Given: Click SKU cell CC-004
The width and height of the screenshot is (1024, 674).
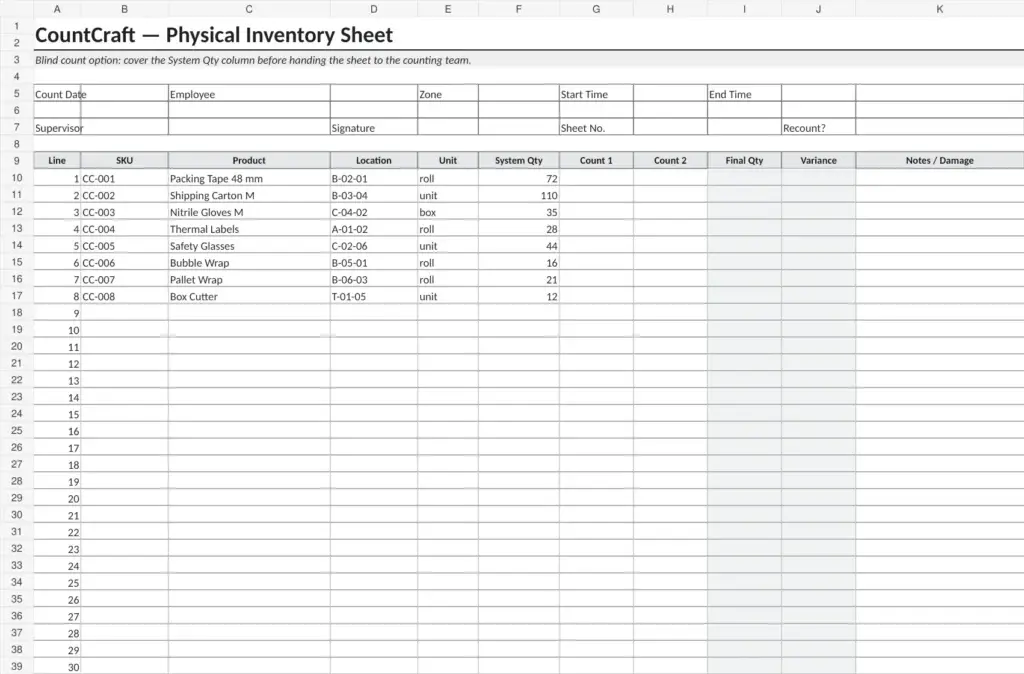Looking at the screenshot, I should (124, 229).
